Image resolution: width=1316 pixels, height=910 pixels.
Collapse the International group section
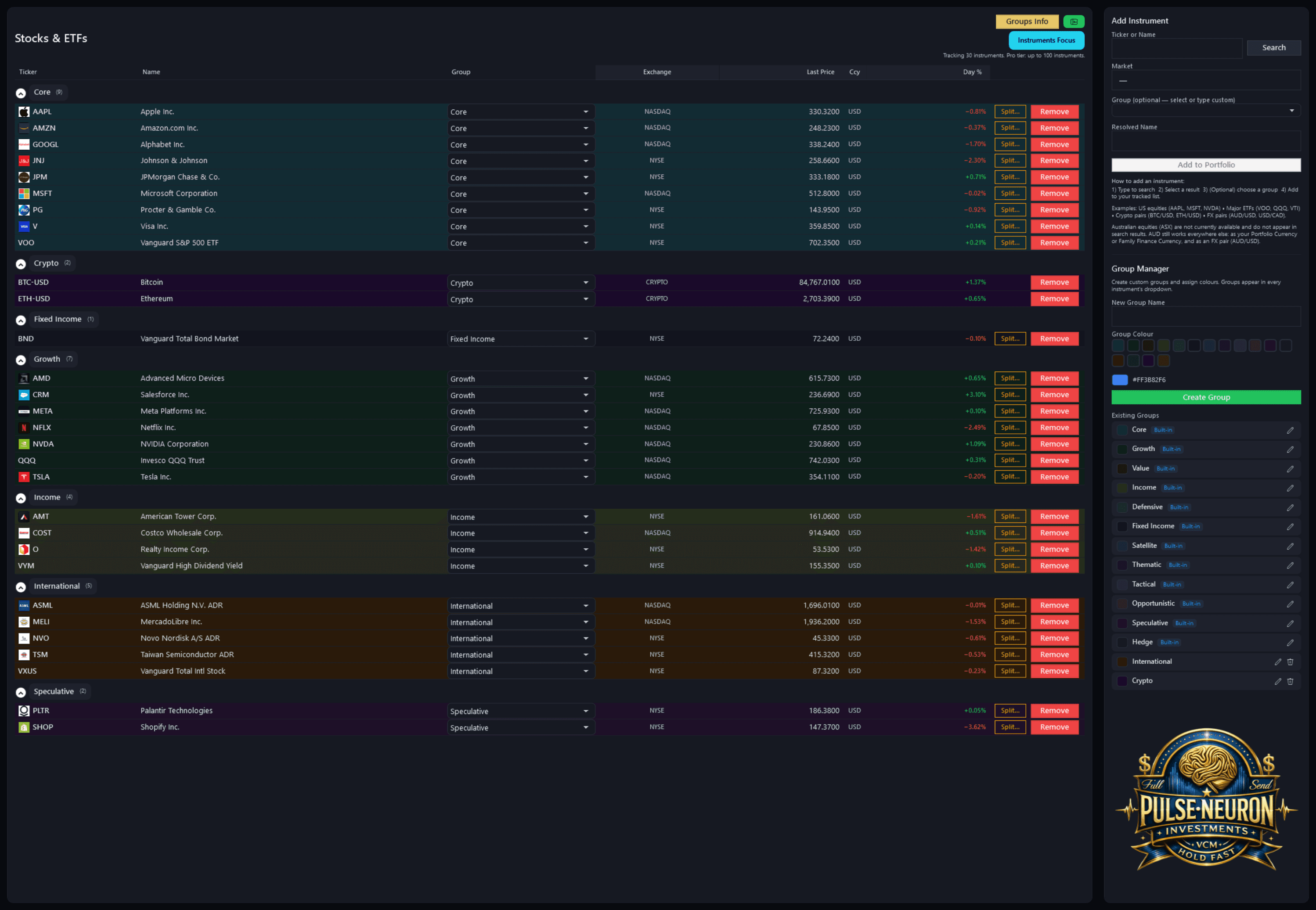click(x=21, y=587)
